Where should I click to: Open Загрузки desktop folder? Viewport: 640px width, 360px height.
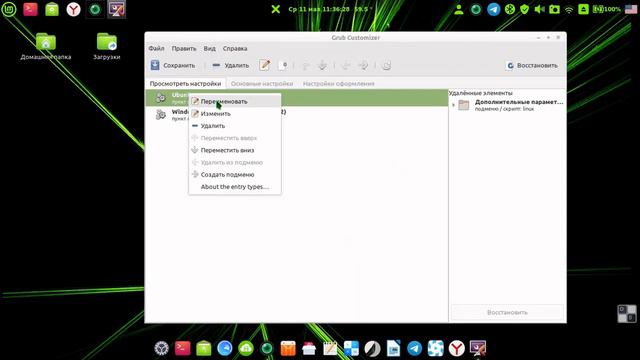point(107,46)
